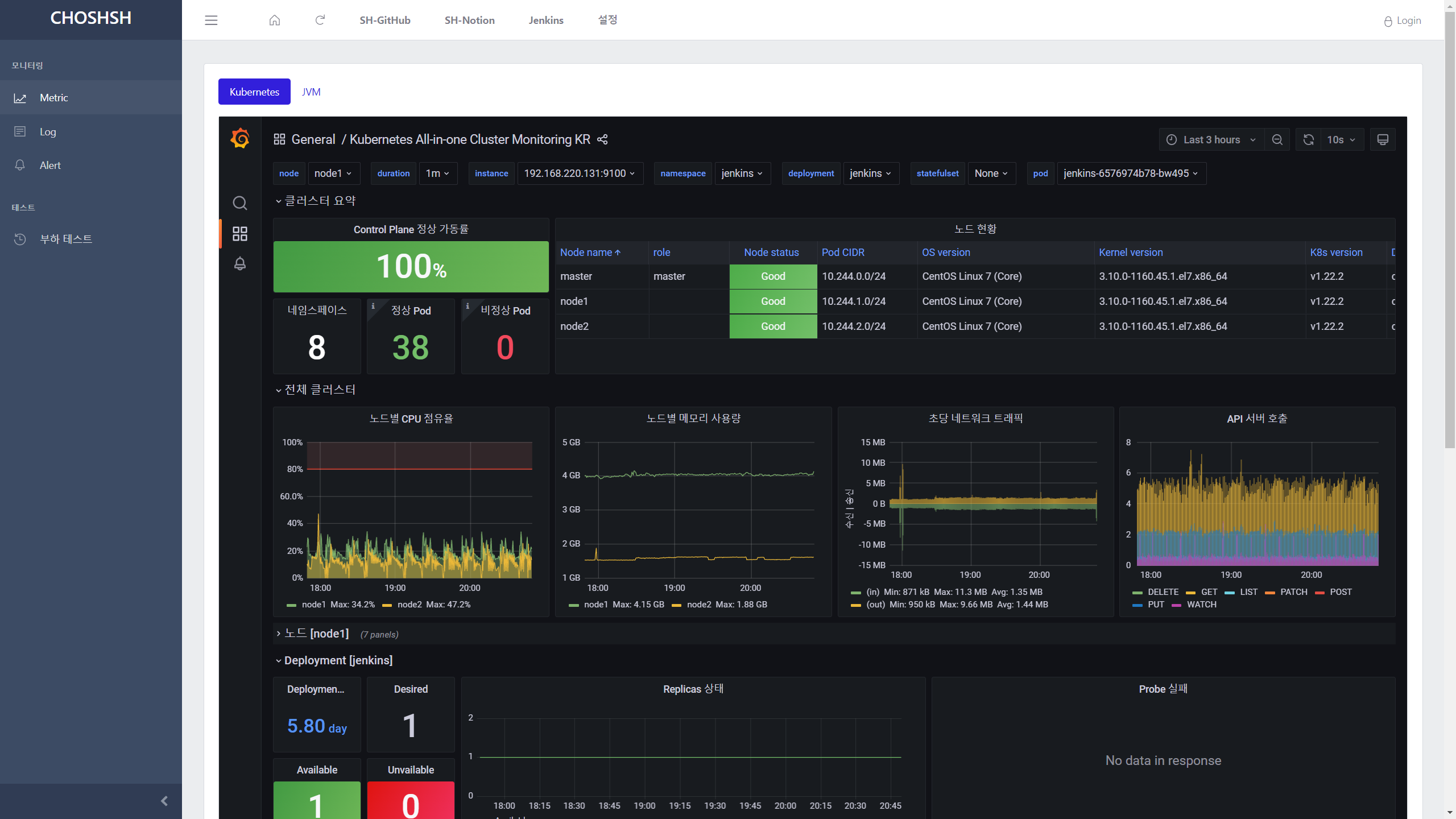
Task: Enable kiosk mode with the TV icon
Action: pos(1383,139)
